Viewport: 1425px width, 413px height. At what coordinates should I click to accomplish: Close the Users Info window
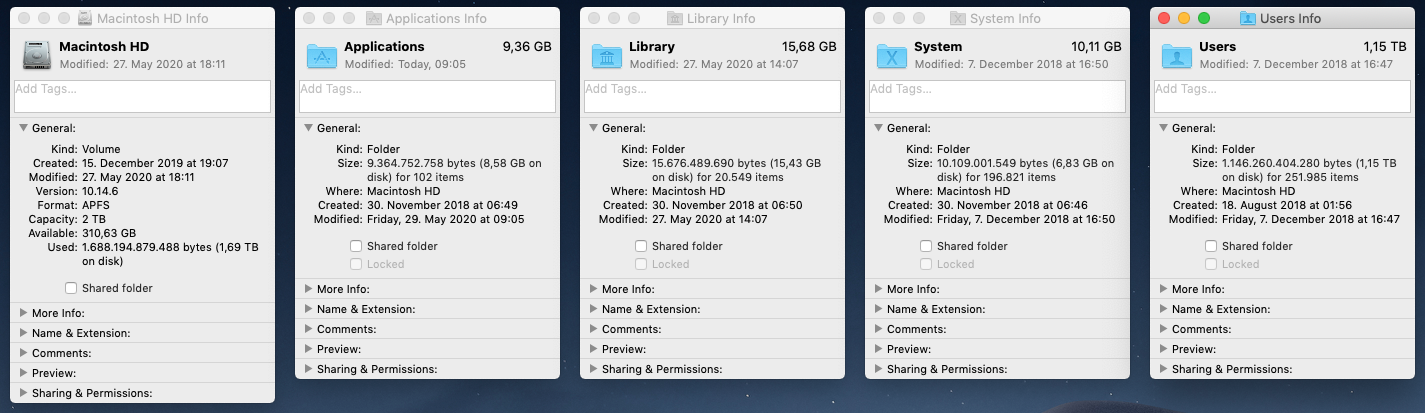1164,18
